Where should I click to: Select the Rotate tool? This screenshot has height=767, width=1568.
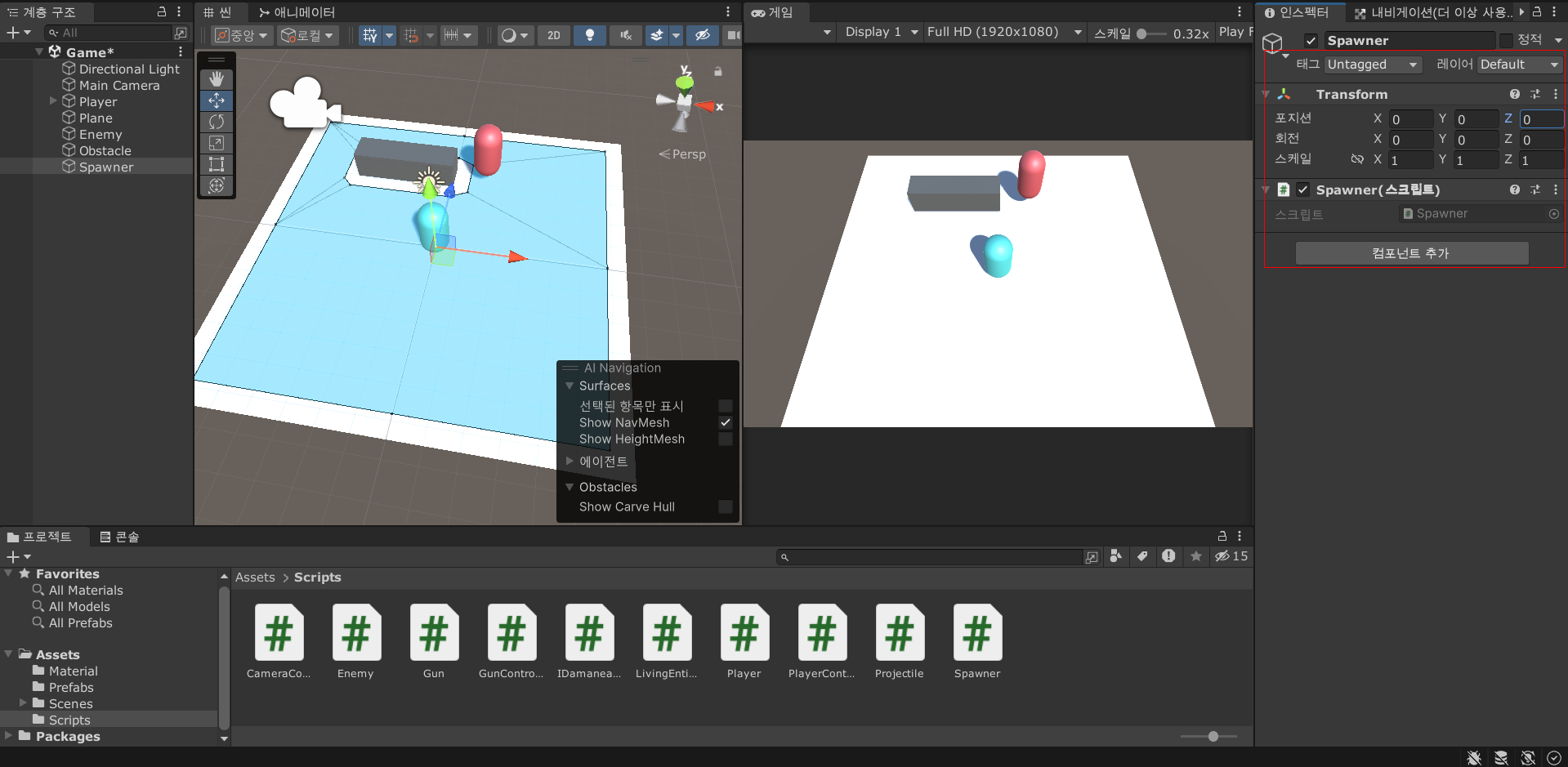217,122
